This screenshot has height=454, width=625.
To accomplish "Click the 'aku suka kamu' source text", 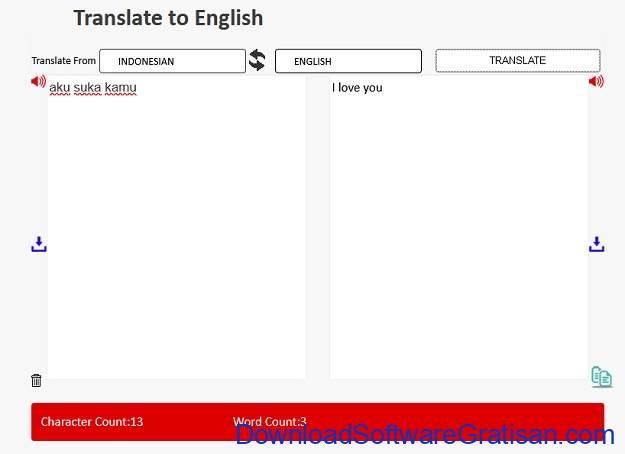I will [93, 87].
